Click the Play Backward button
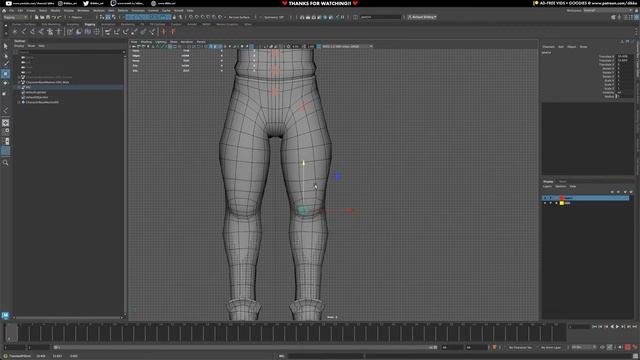This screenshot has height=360, width=640. pyautogui.click(x=612, y=327)
